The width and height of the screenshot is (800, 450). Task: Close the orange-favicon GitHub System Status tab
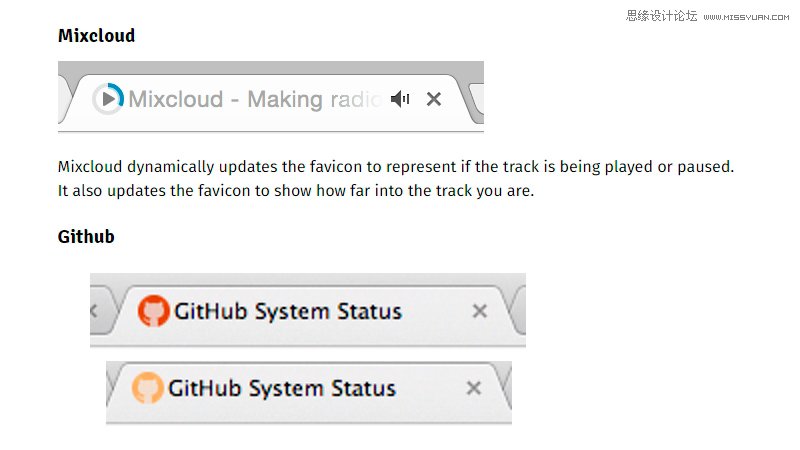point(474,388)
